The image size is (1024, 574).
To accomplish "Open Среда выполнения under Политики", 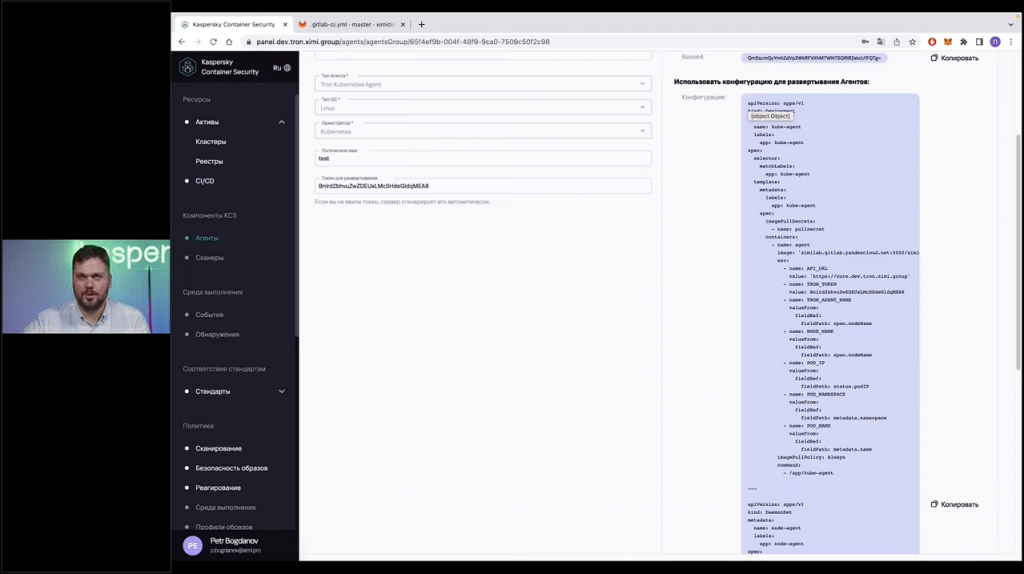I will (225, 507).
